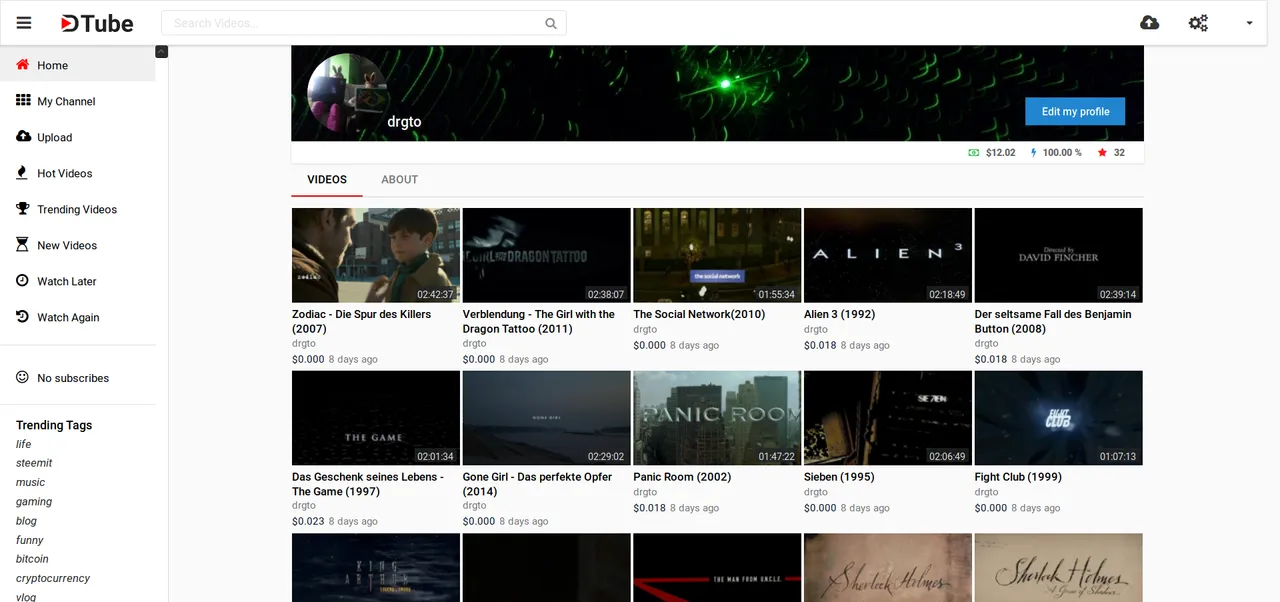1280x602 pixels.
Task: Click the Trending Videos trophy icon
Action: pos(23,209)
